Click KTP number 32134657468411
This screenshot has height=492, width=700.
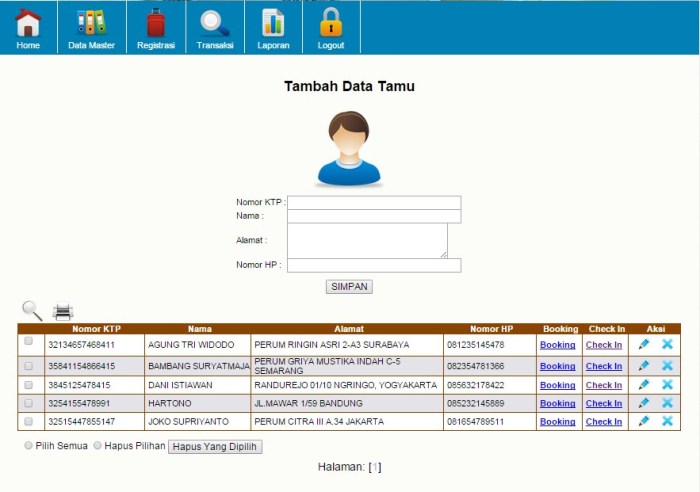click(x=82, y=345)
